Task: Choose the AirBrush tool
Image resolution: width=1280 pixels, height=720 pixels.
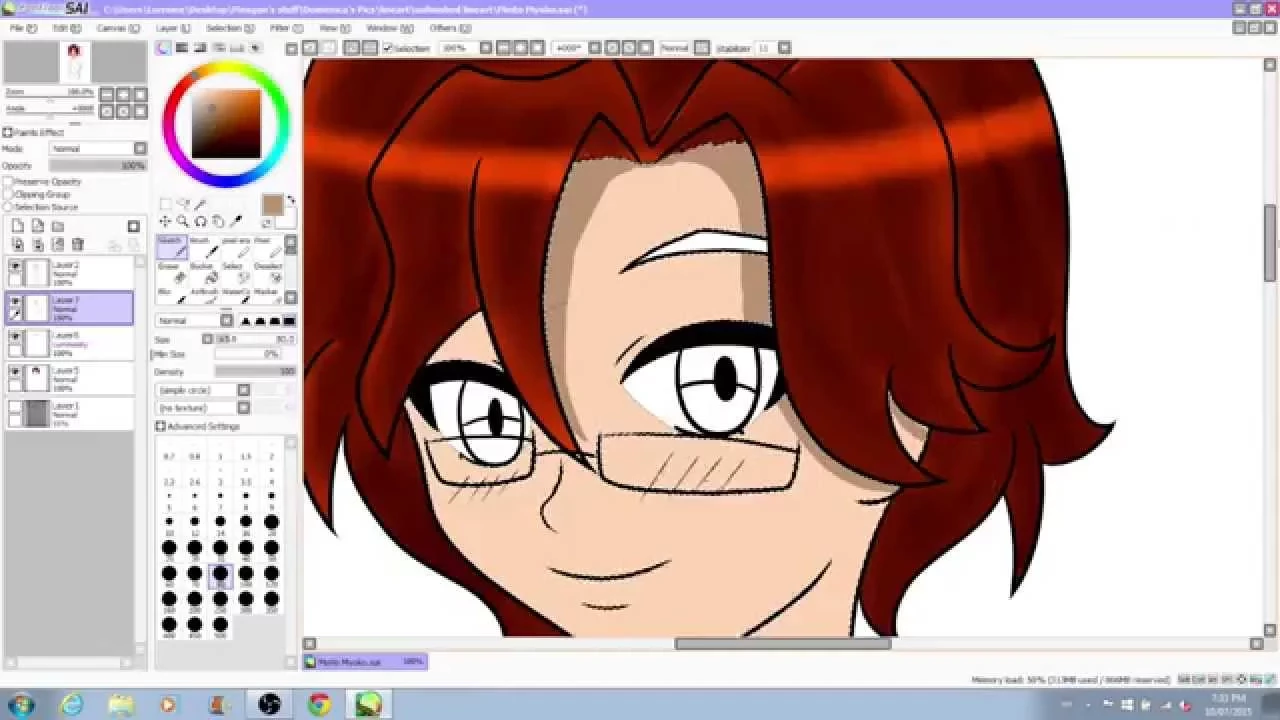Action: tap(202, 297)
